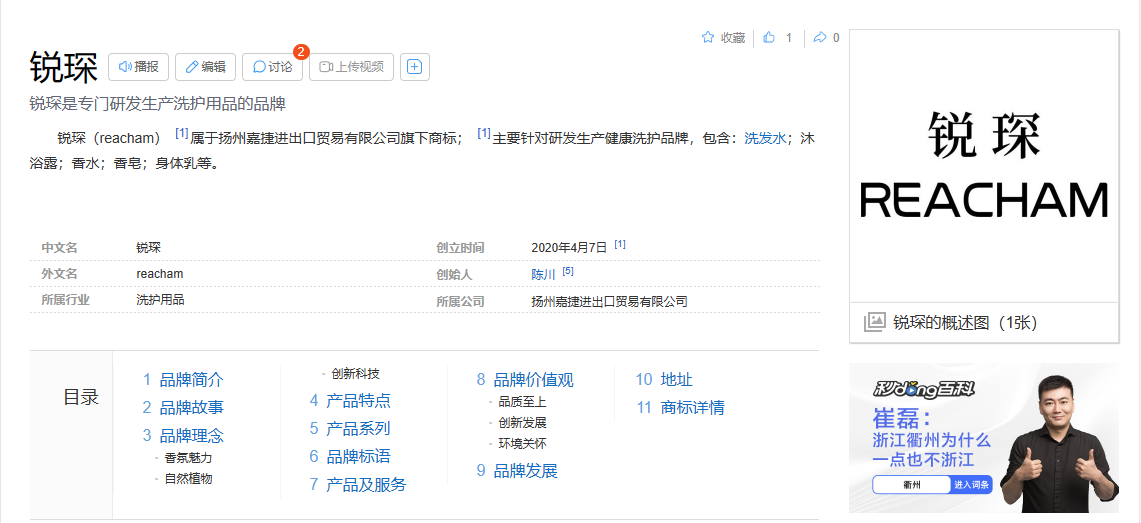This screenshot has height=523, width=1141.
Task: Click the 扬州嘉捷进出口贸易有限公司 company value
Action: [x=609, y=301]
